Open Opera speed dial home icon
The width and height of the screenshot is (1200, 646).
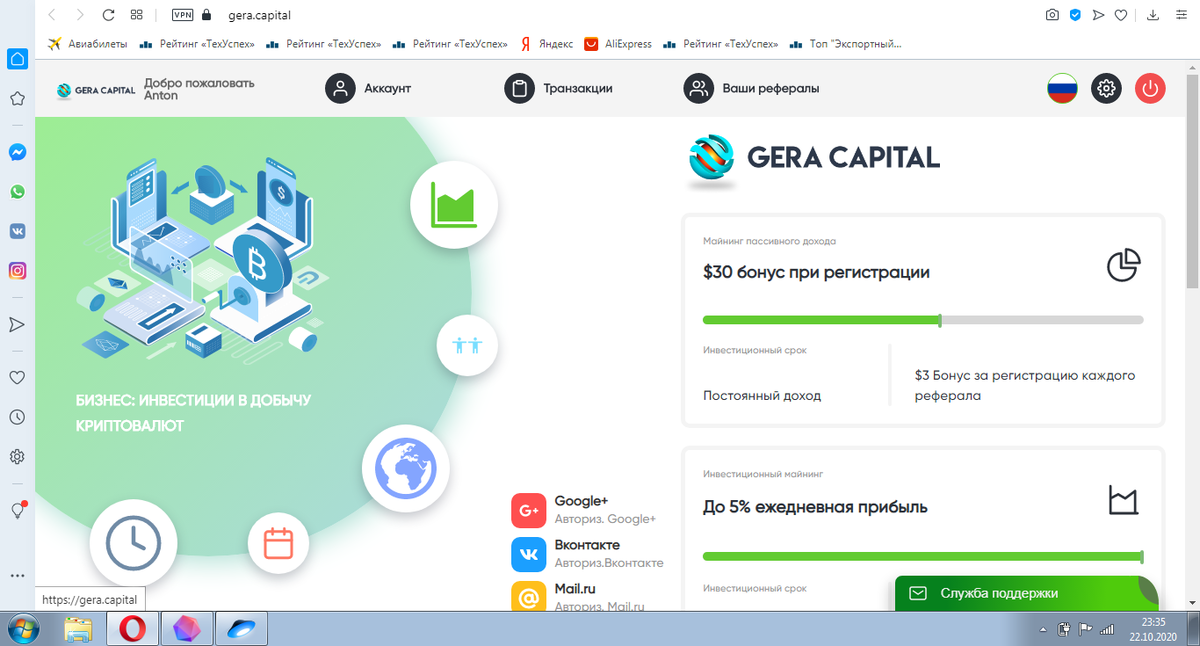[17, 59]
